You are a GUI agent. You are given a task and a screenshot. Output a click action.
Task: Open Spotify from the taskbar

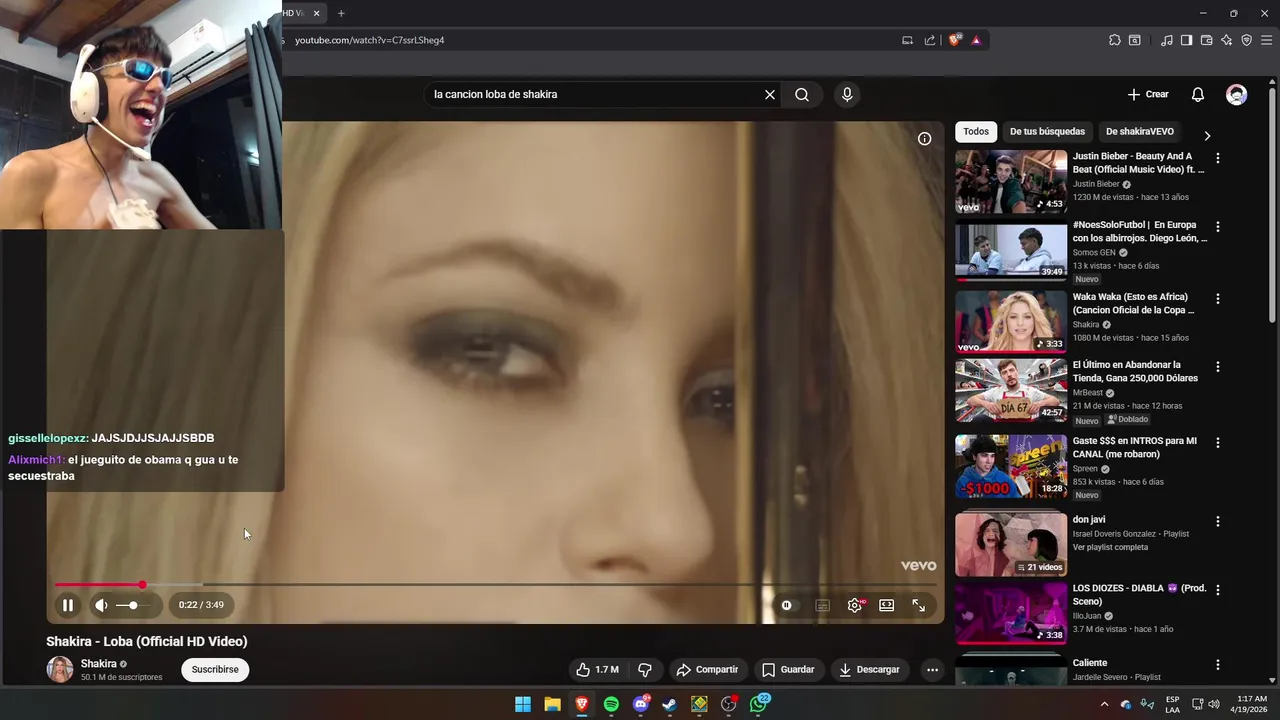(611, 704)
